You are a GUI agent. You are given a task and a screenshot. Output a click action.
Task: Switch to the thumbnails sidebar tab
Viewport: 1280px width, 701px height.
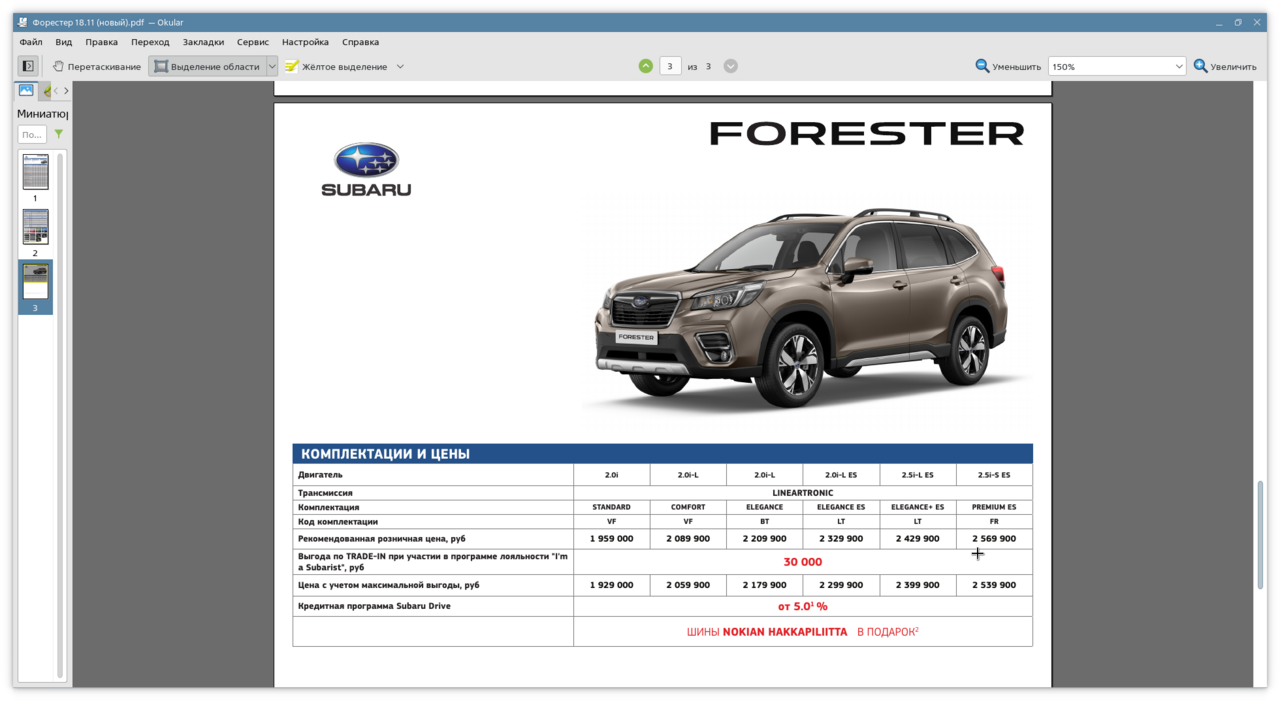coord(26,91)
